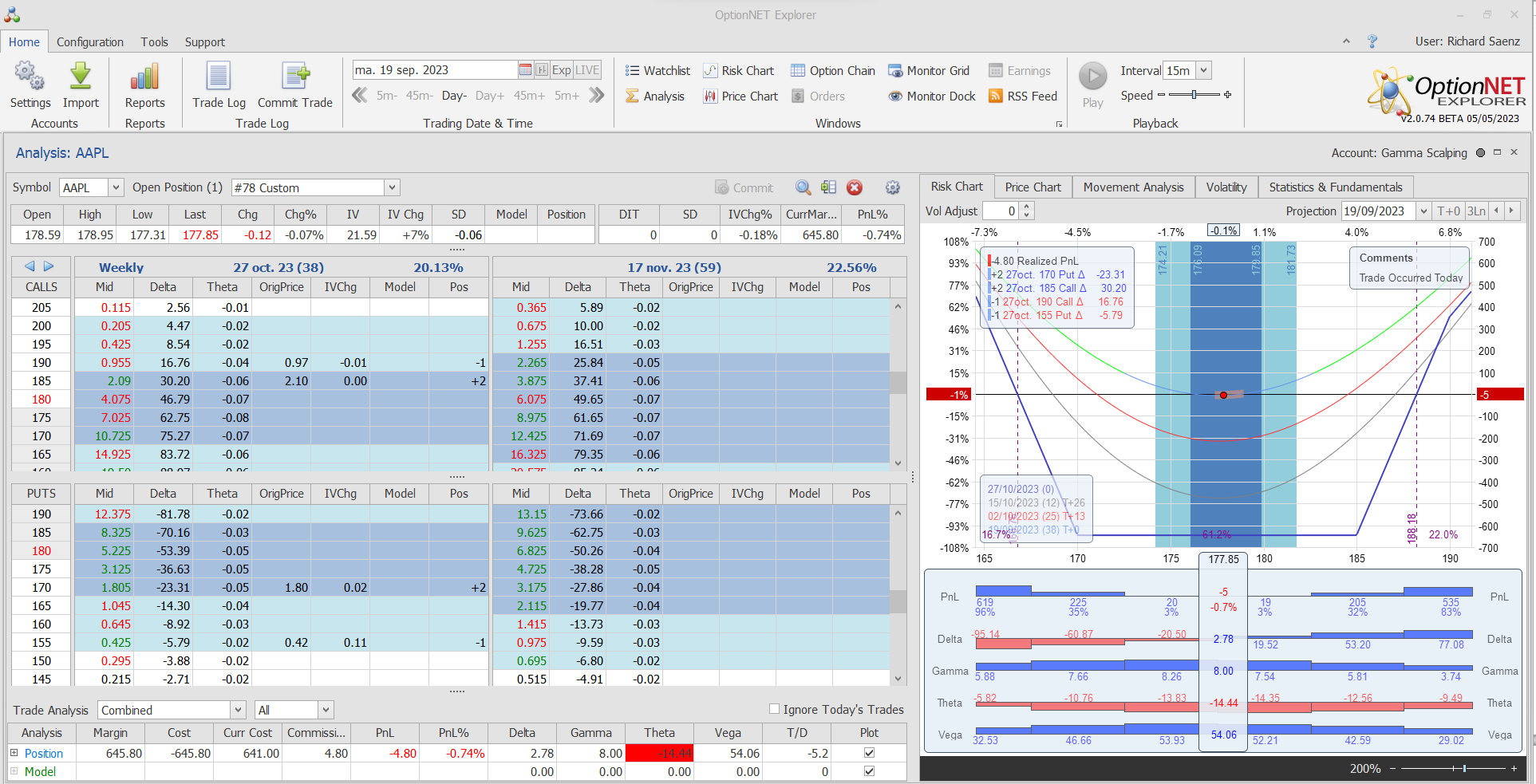
Task: Click next expiration right arrow in chain
Action: click(x=49, y=266)
